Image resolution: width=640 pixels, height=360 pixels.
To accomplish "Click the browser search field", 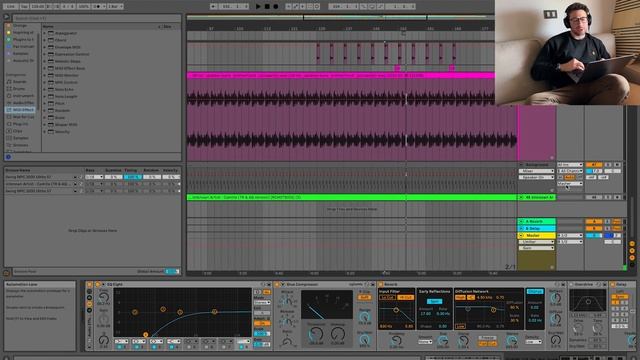I will pyautogui.click(x=96, y=18).
